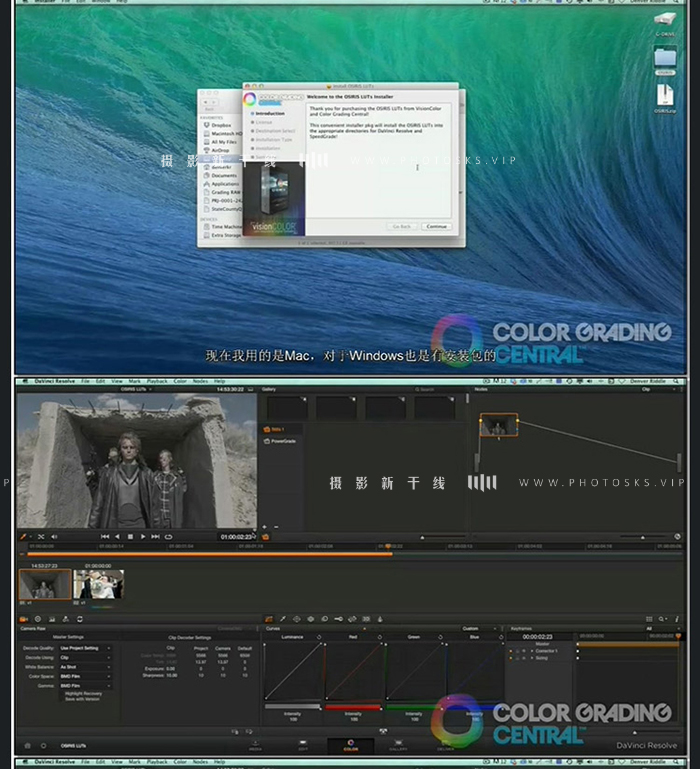Viewport: 700px width, 769px height.
Task: Open the Stereoscopic 3D palette icon
Action: coord(366,619)
